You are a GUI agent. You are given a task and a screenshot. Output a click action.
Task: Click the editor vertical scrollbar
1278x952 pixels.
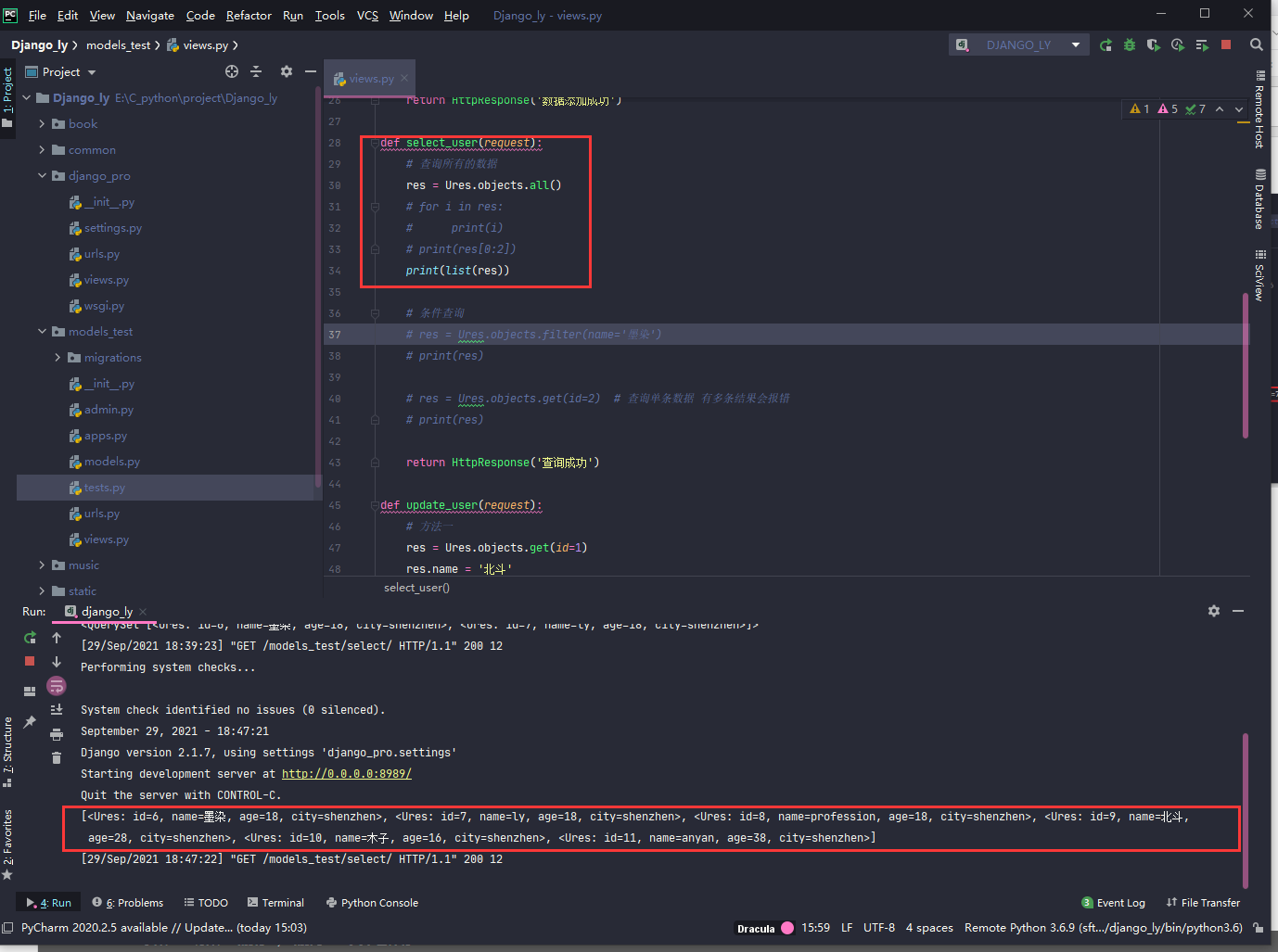tap(1245, 365)
